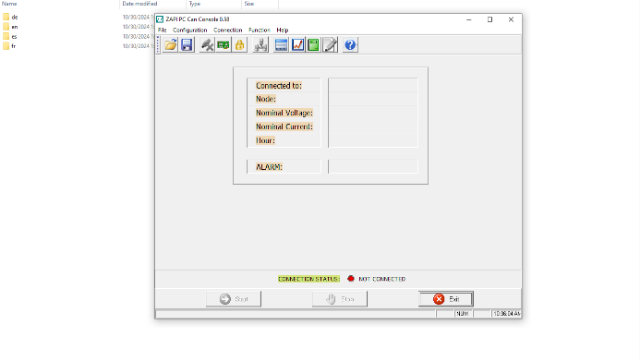Click the yellow padlock icon
640x360 pixels.
click(240, 45)
